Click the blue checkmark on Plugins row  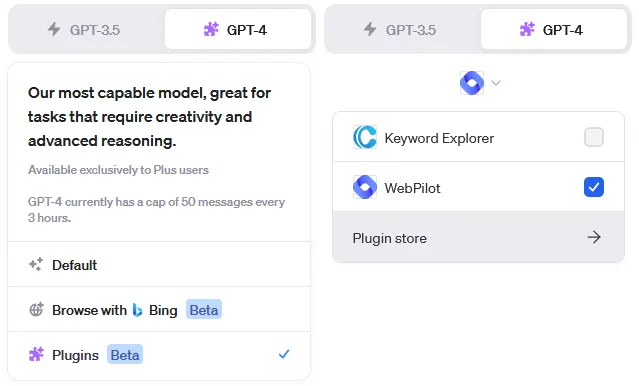tap(284, 354)
